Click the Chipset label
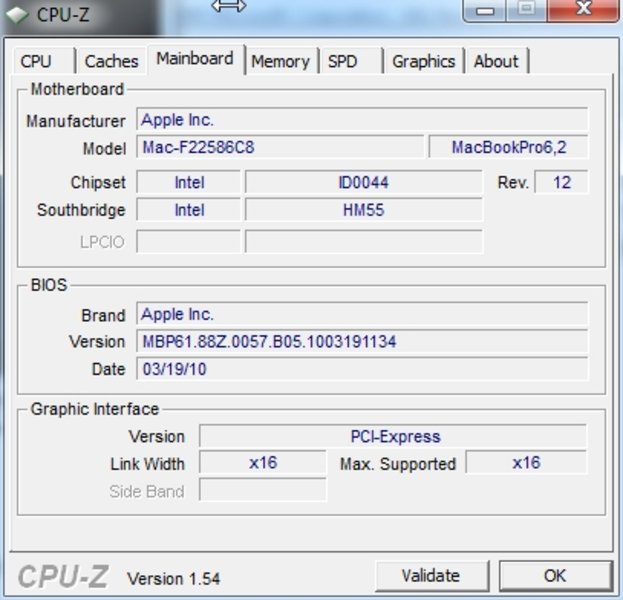The width and height of the screenshot is (623, 600). pos(98,183)
